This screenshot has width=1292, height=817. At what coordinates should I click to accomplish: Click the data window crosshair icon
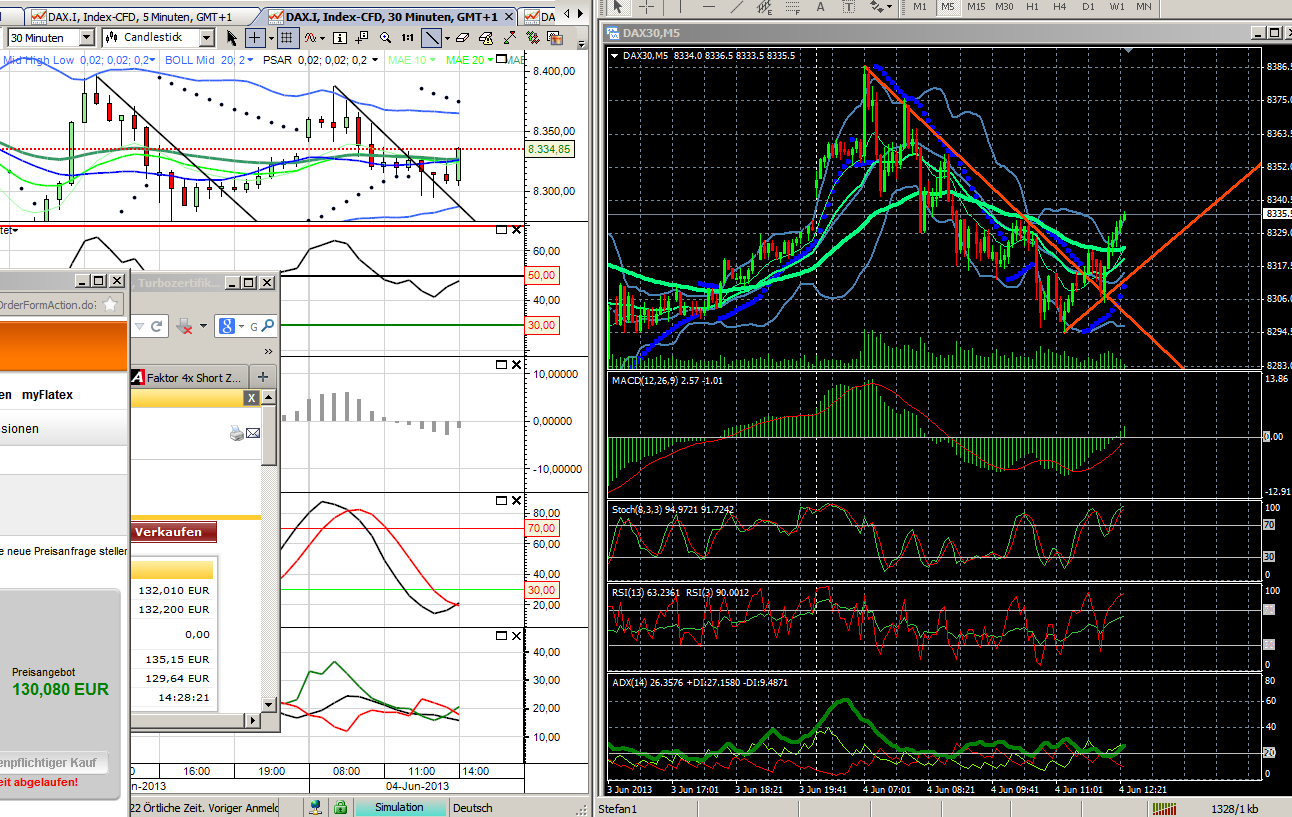click(x=362, y=38)
